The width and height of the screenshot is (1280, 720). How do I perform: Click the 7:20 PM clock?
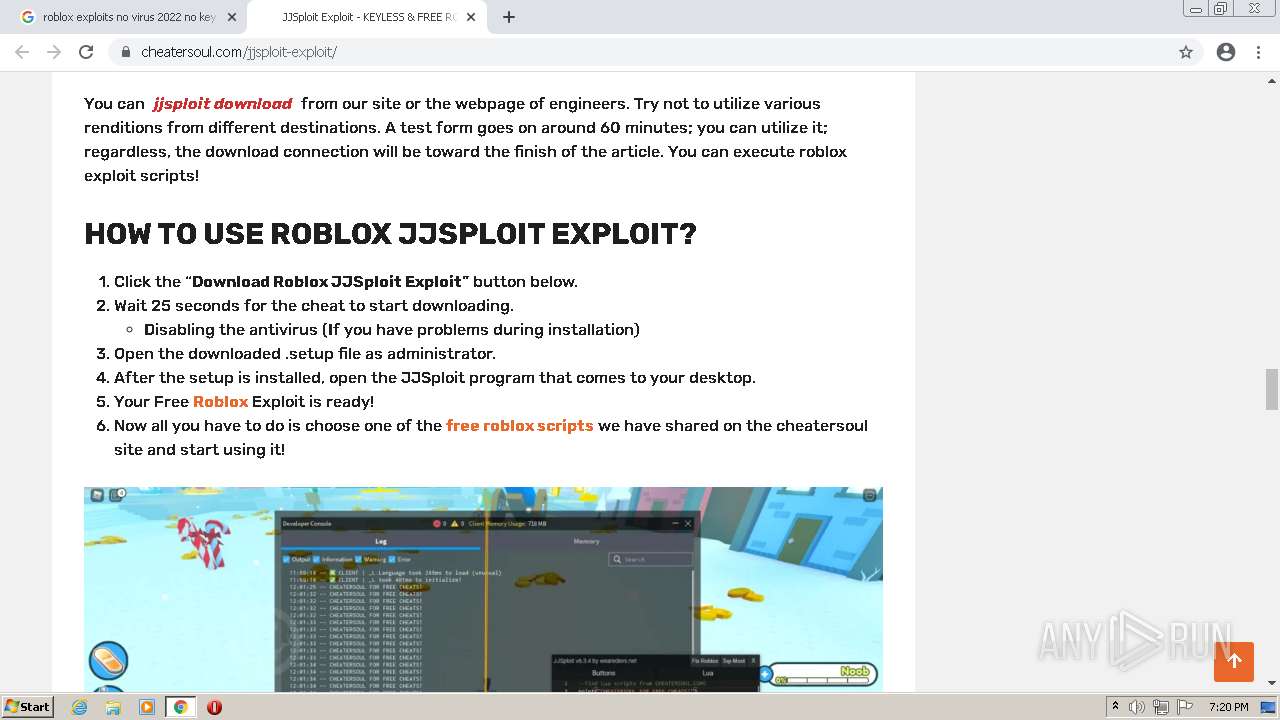(1229, 707)
